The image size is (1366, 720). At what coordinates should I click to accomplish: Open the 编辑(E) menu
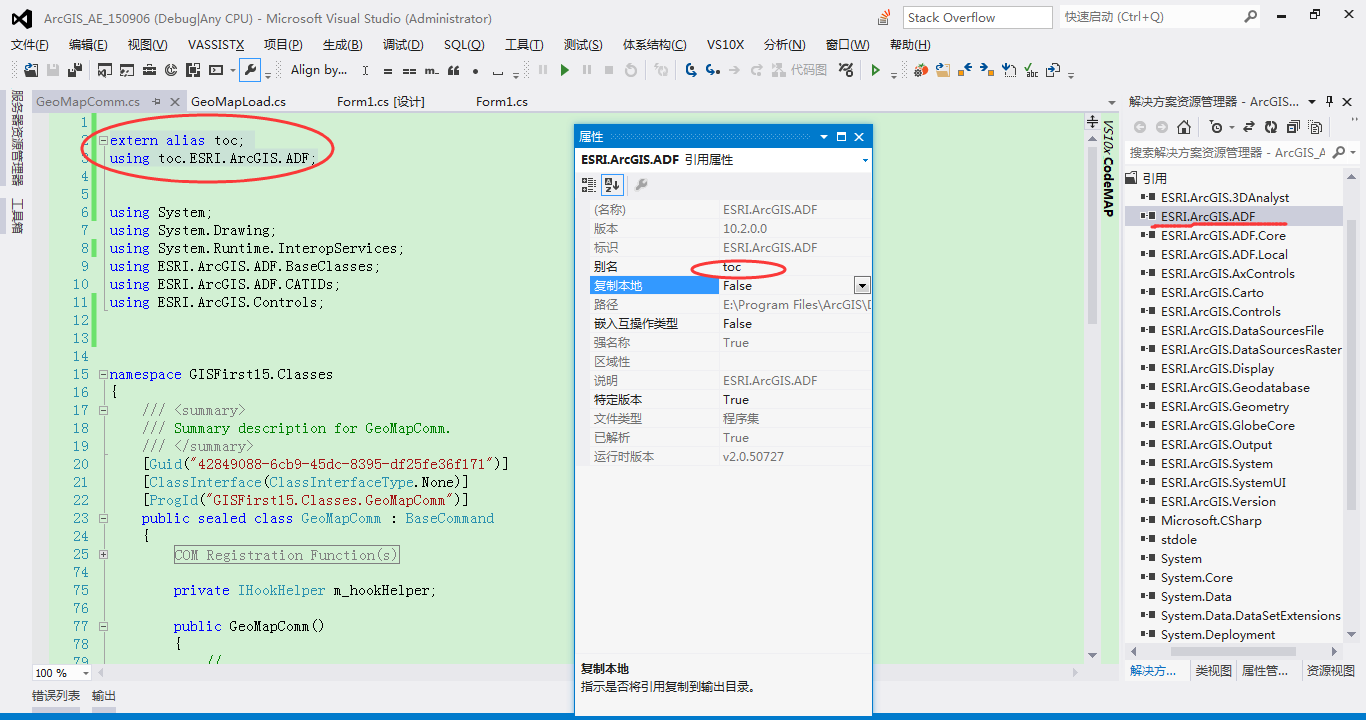click(88, 45)
